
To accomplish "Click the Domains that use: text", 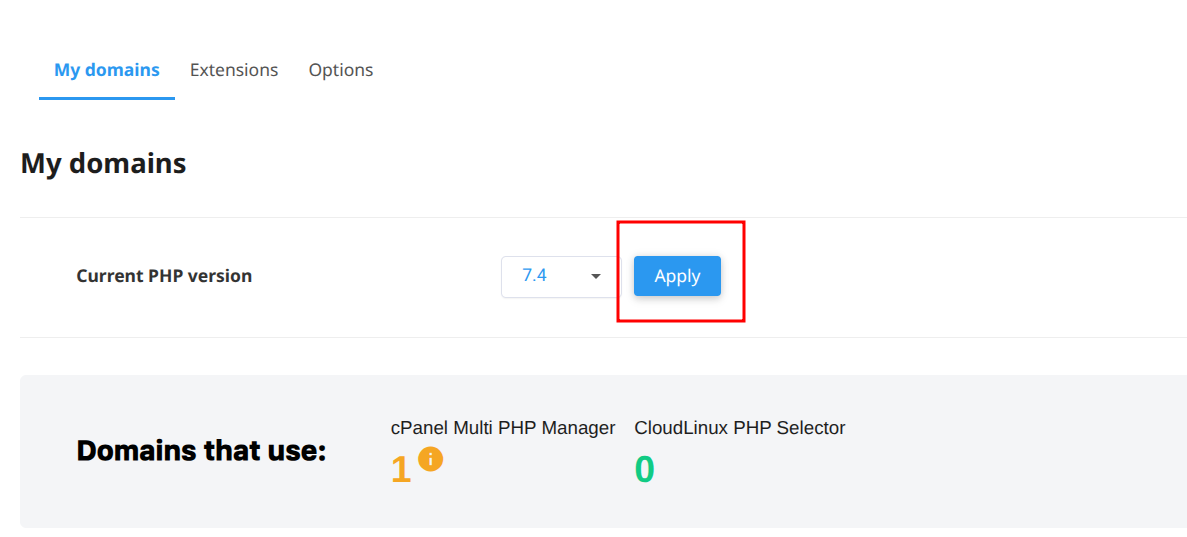I will (201, 451).
